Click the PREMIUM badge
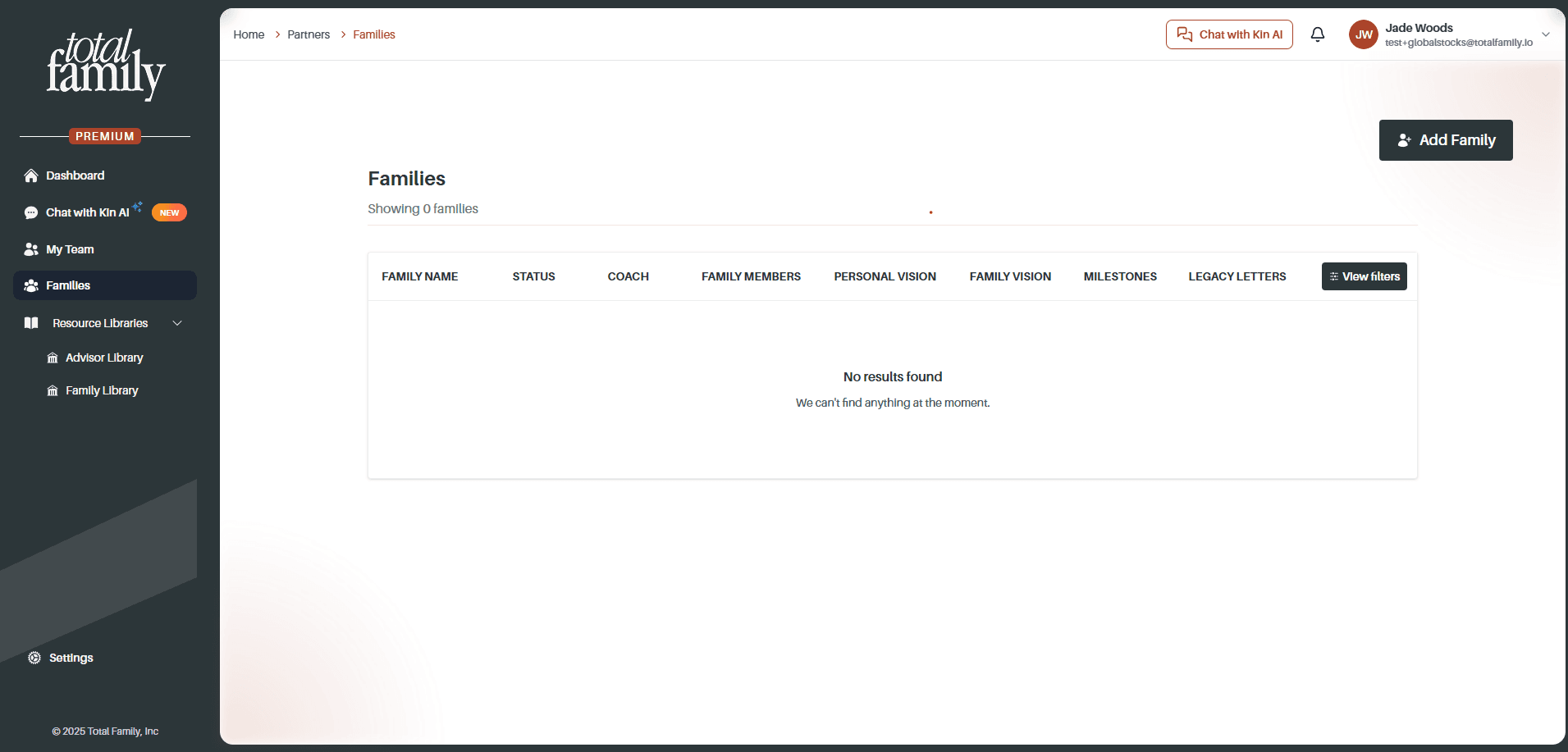This screenshot has height=752, width=1568. pos(105,136)
